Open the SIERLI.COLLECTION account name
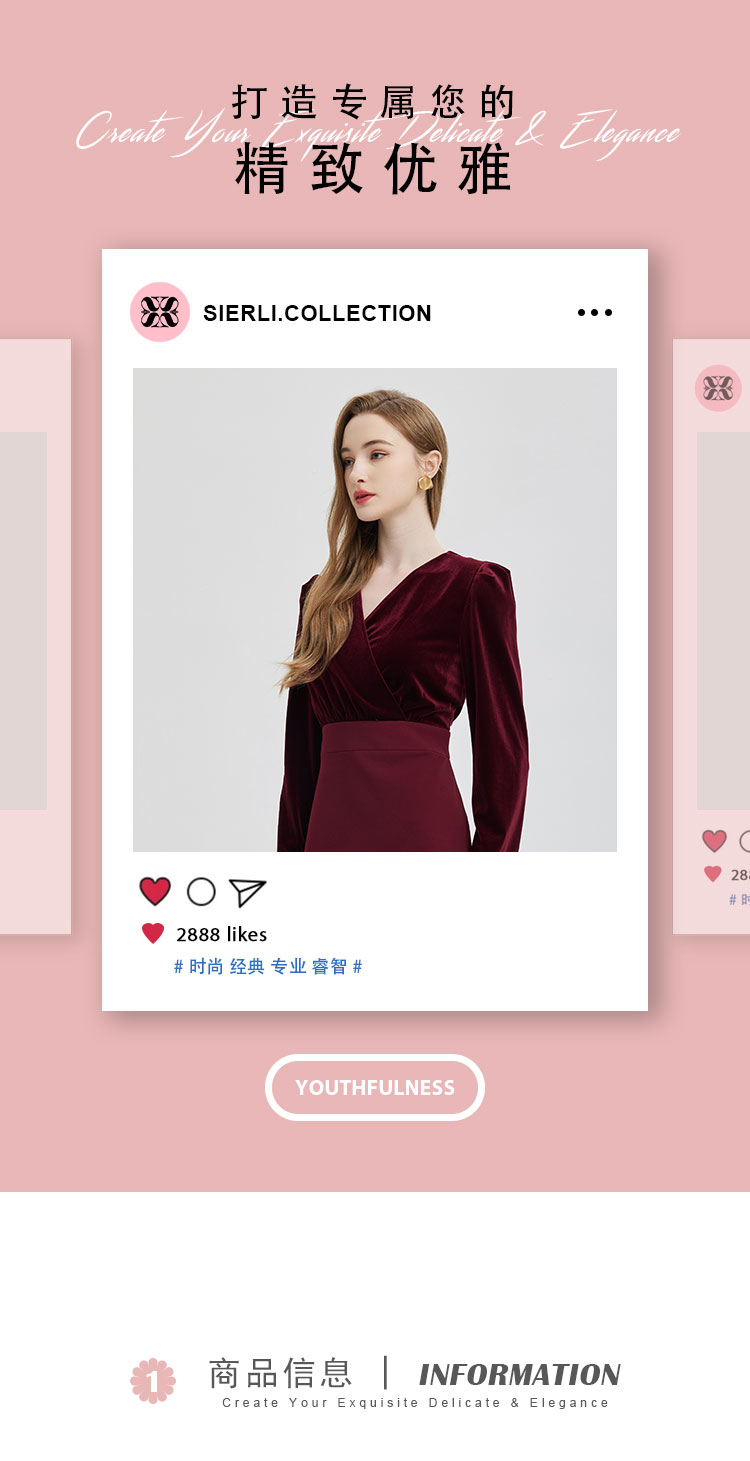The height and width of the screenshot is (1461, 750). [317, 313]
